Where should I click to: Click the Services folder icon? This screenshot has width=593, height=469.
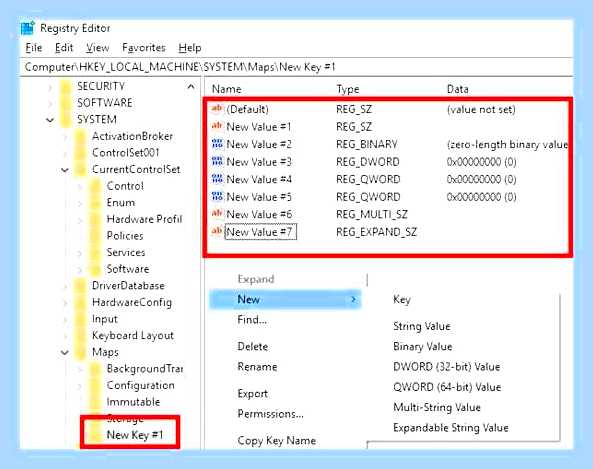(x=95, y=253)
